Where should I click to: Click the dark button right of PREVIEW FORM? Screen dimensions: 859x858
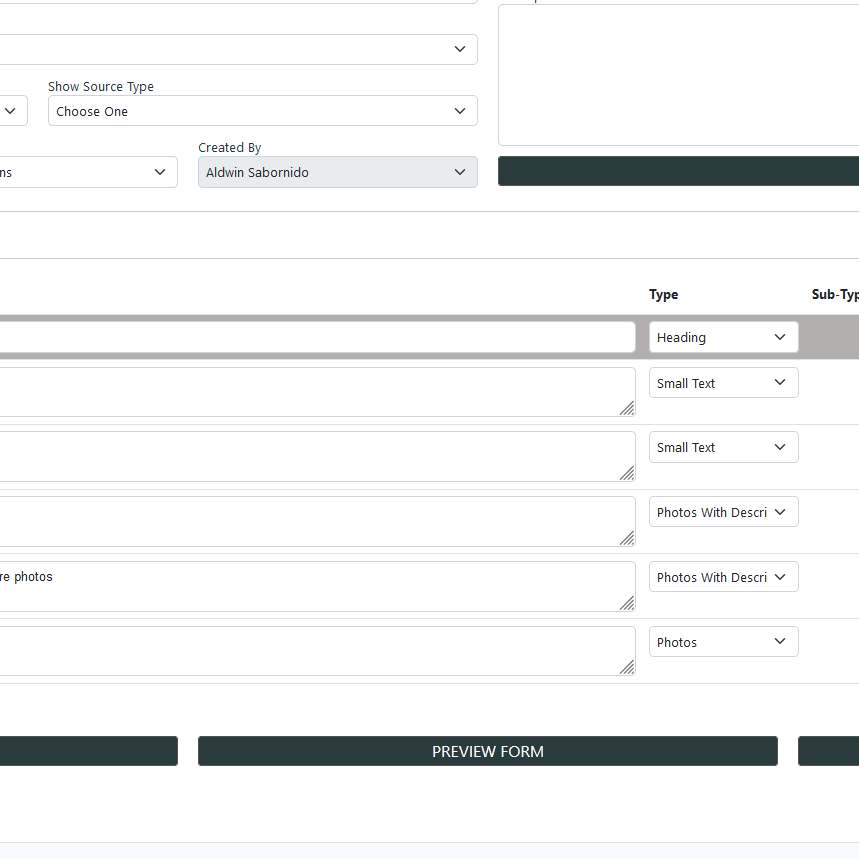(828, 751)
